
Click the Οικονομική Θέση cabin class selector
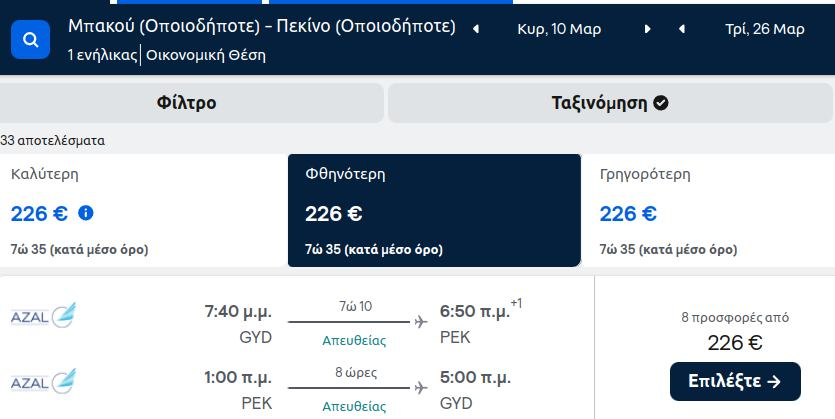coord(206,55)
